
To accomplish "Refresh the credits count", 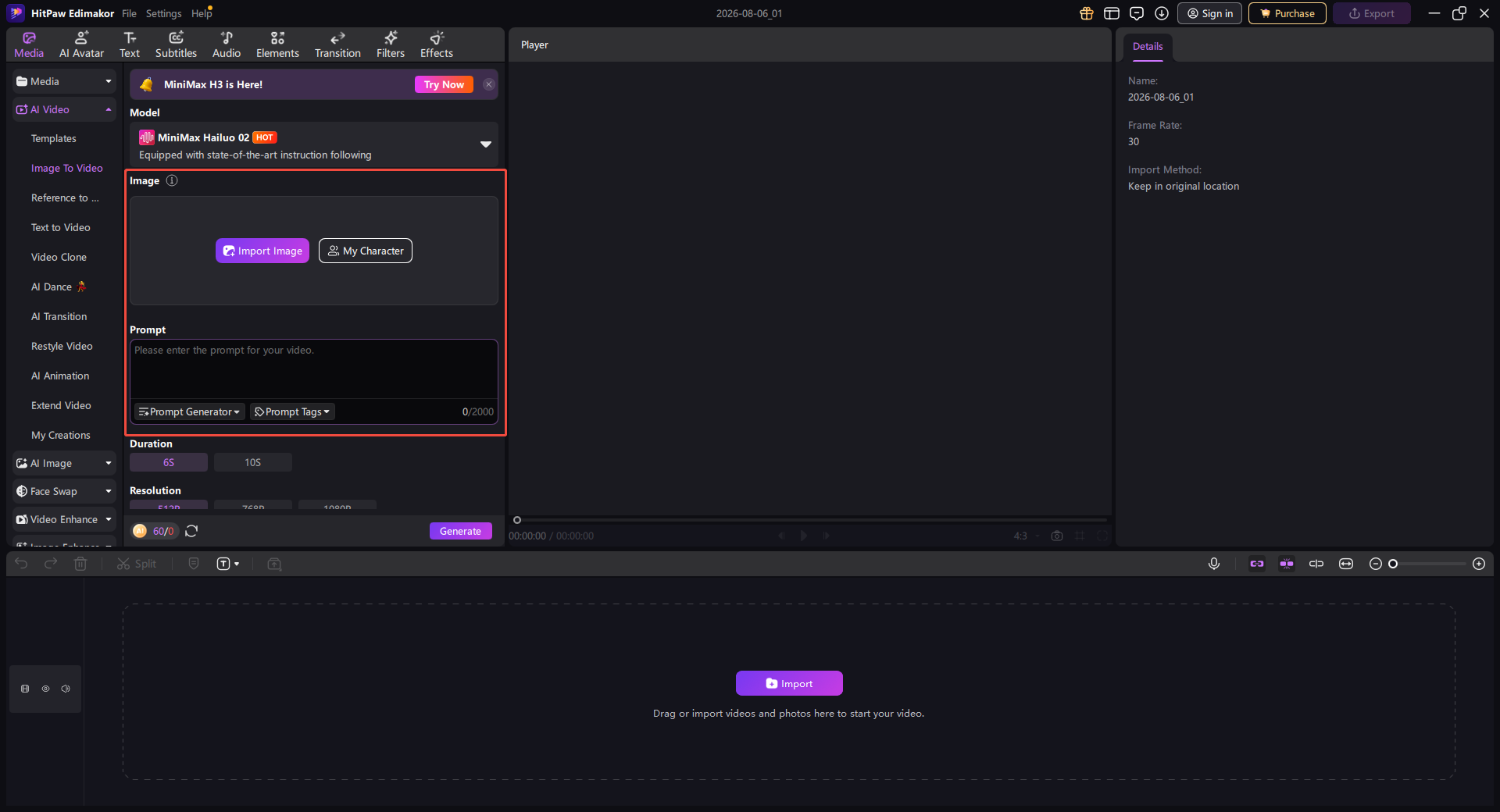I will click(x=191, y=531).
